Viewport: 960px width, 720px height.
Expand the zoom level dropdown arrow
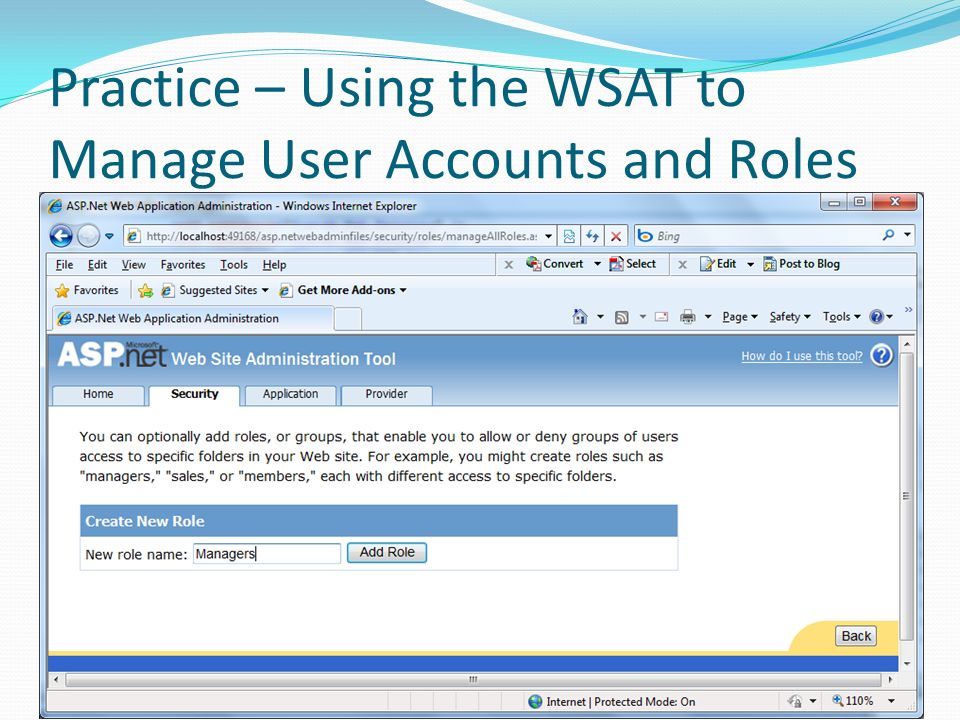(891, 701)
